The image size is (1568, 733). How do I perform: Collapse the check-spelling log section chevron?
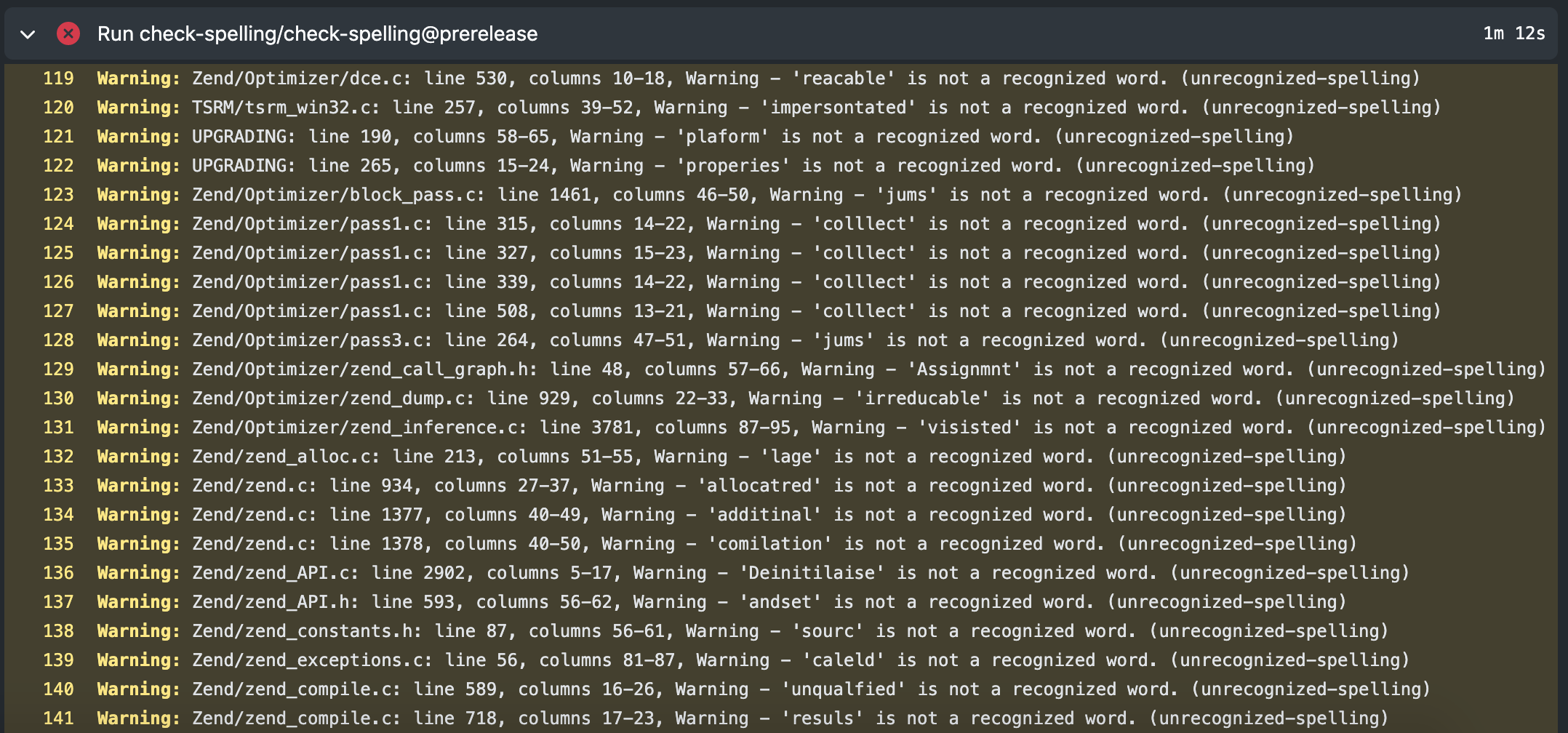pyautogui.click(x=28, y=33)
